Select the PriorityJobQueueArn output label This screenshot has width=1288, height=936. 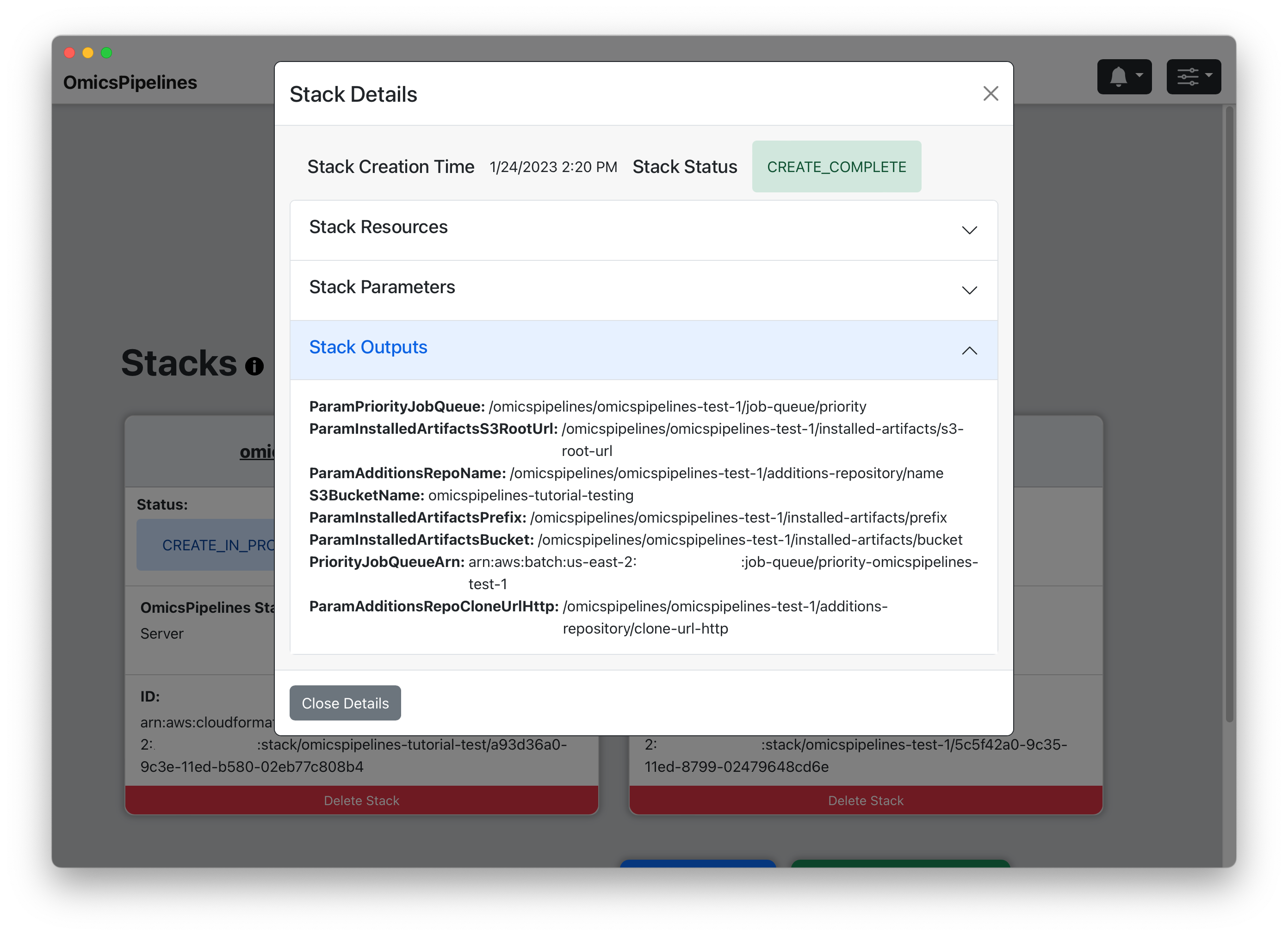(x=387, y=561)
